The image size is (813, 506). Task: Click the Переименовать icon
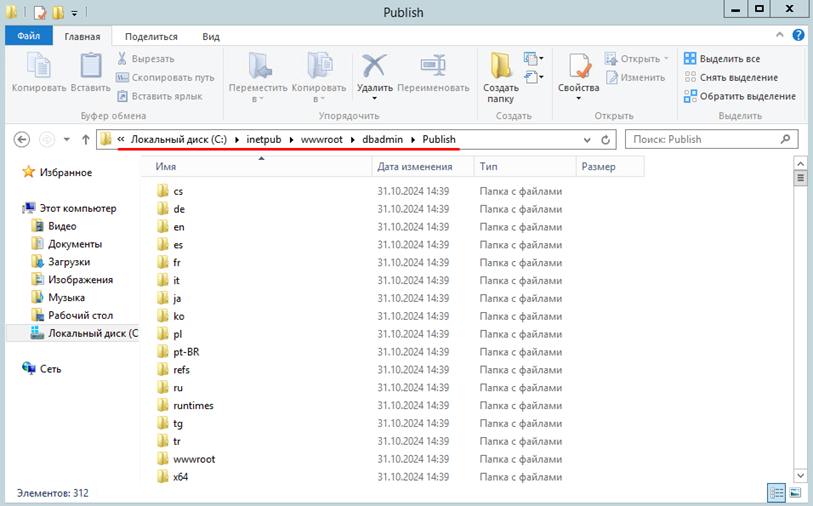(x=433, y=66)
